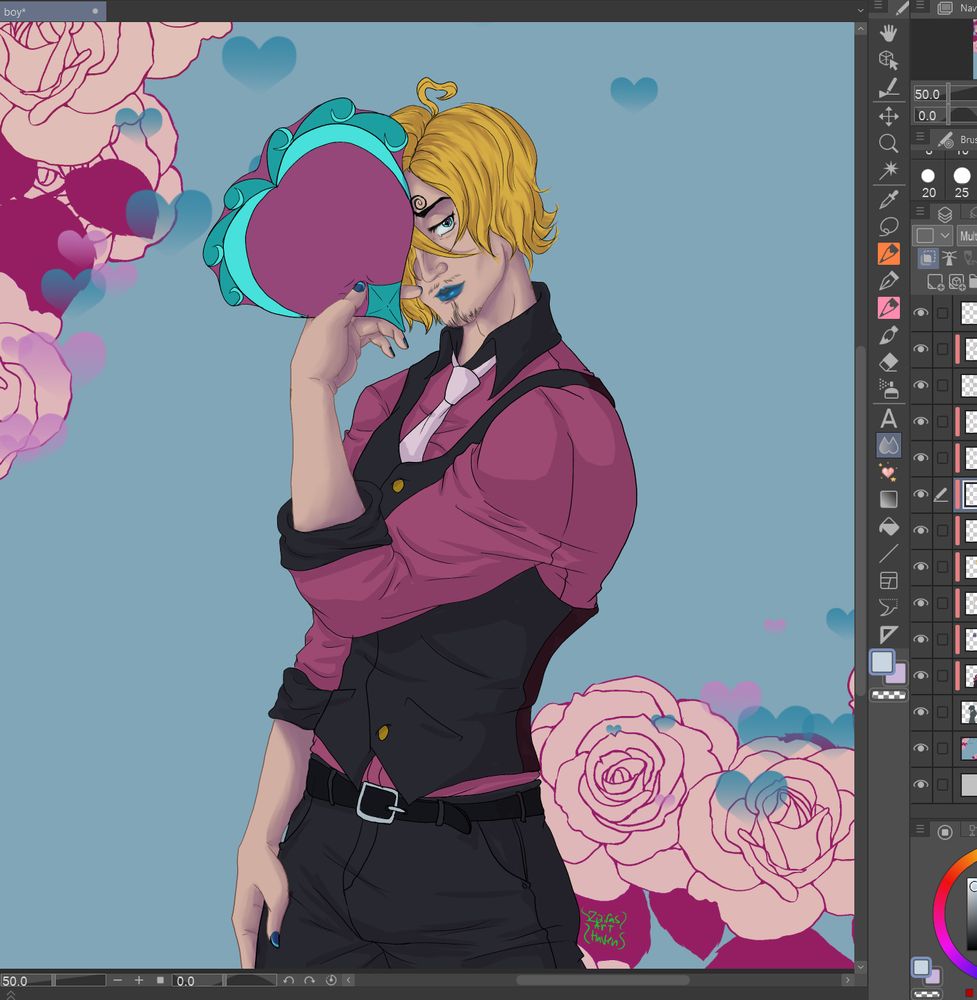Switch to the Layer stack tab icon
The image size is (977, 1000).
click(x=944, y=214)
